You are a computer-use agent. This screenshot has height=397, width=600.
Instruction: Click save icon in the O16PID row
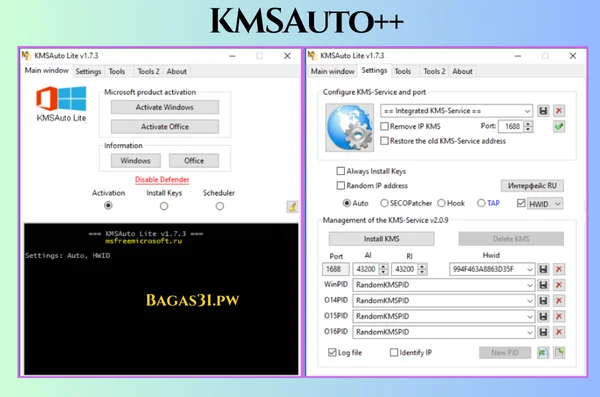(x=543, y=332)
